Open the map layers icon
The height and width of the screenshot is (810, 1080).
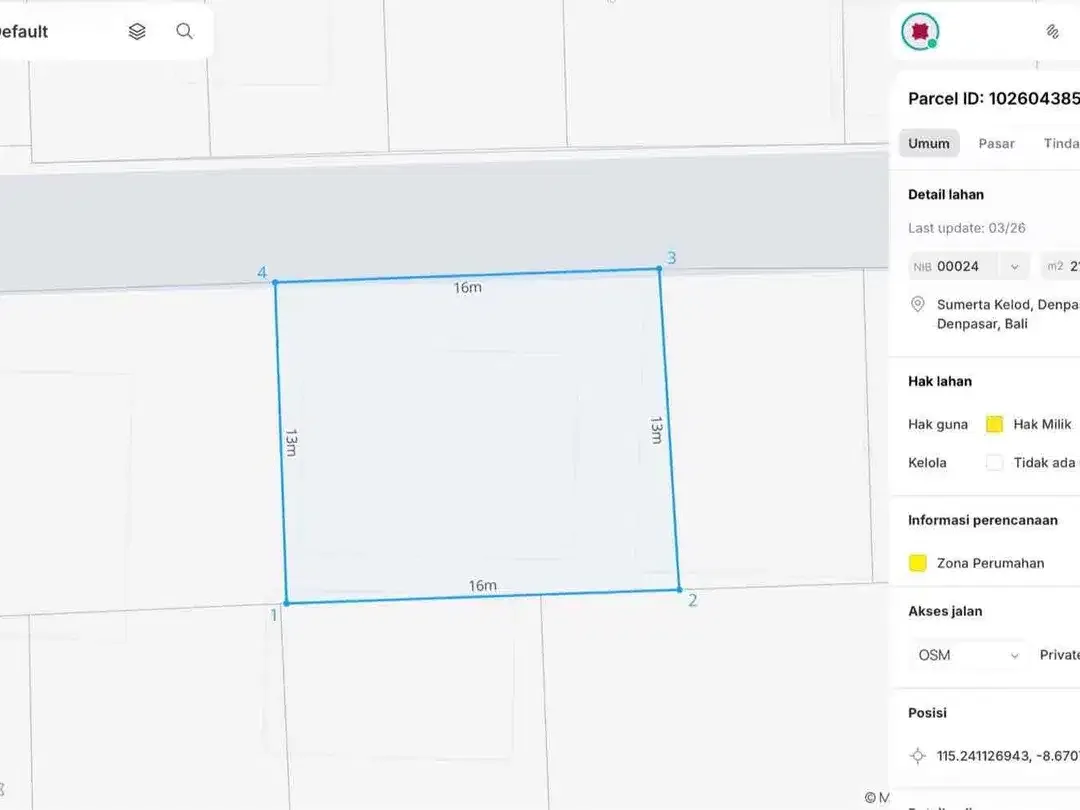pyautogui.click(x=137, y=32)
